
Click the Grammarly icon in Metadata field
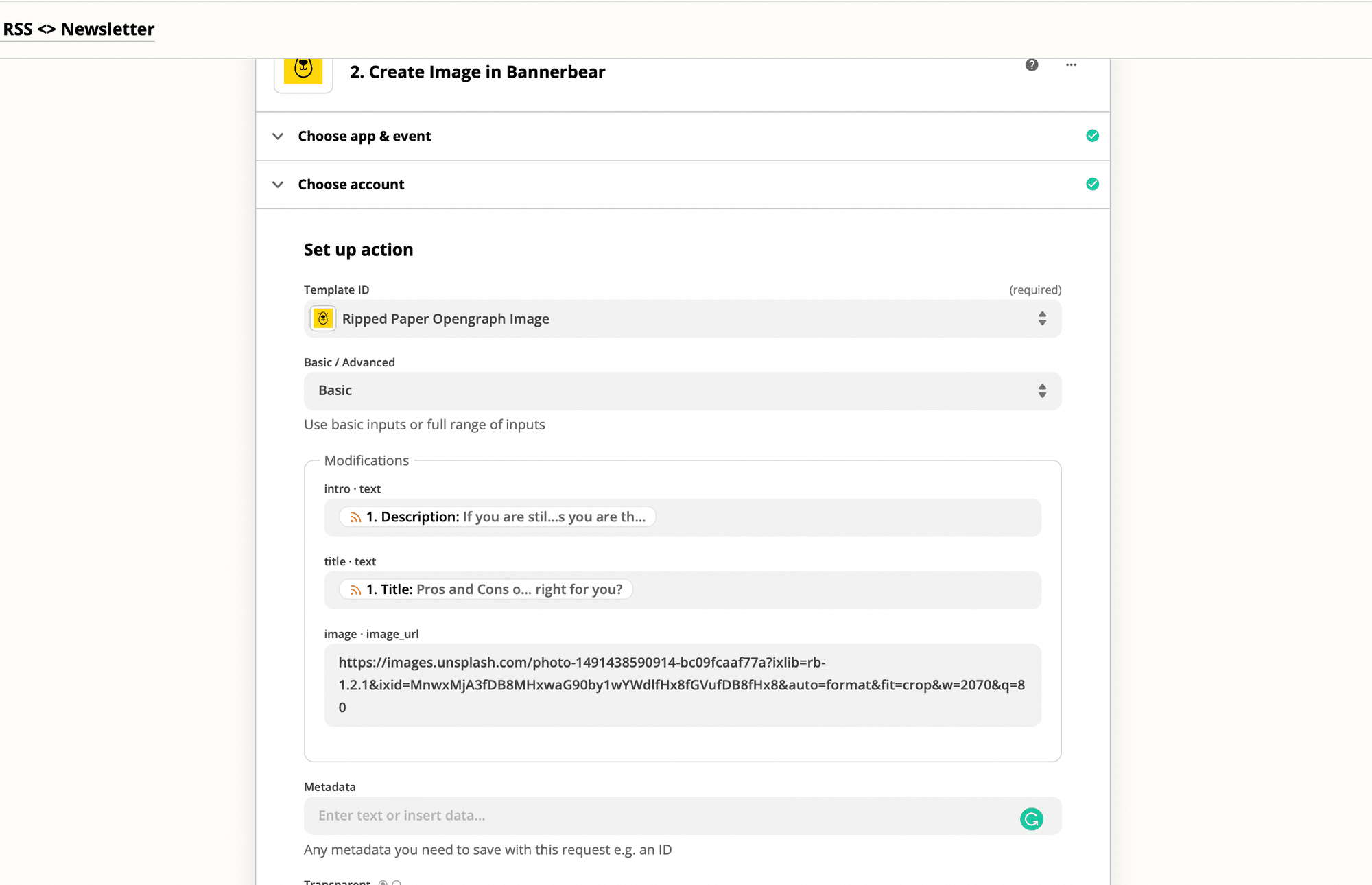pyautogui.click(x=1031, y=818)
